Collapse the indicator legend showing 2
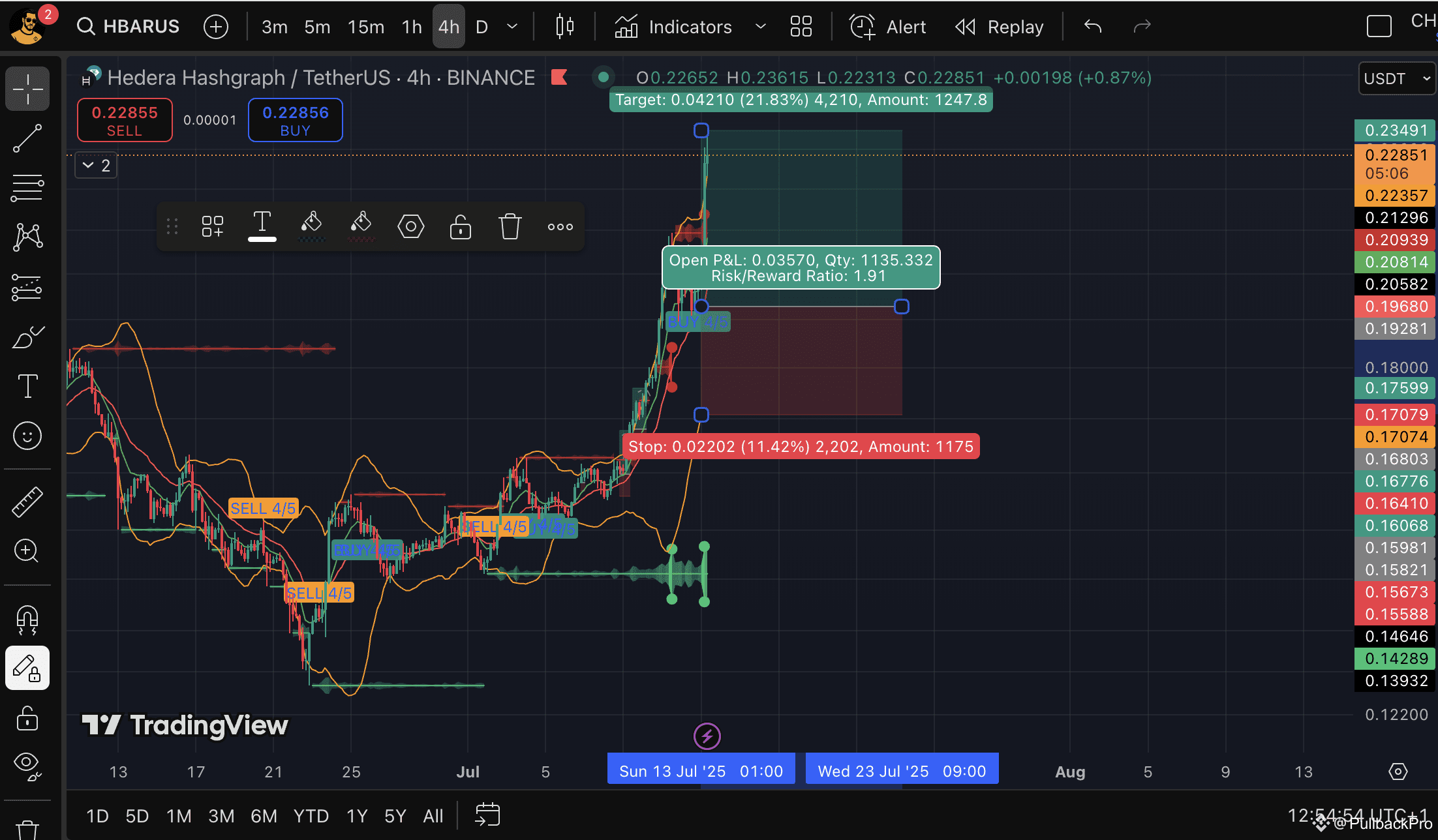1438x840 pixels. pos(96,166)
